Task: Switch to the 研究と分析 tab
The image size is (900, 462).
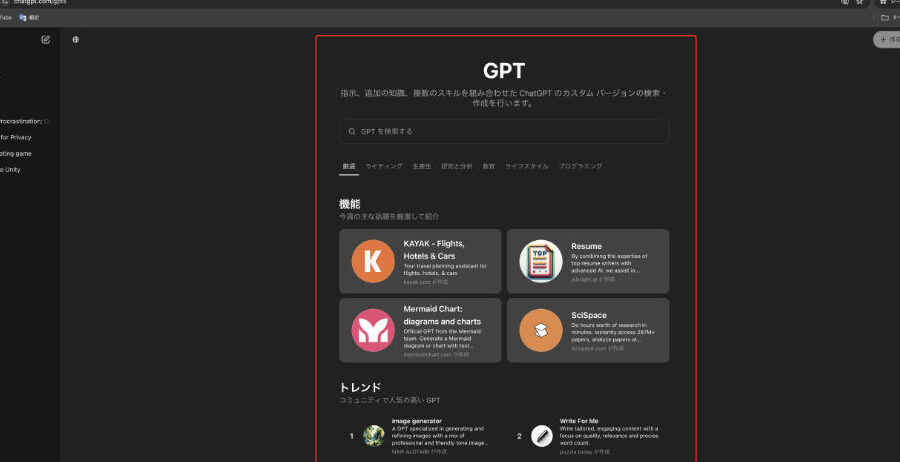Action: coord(457,166)
